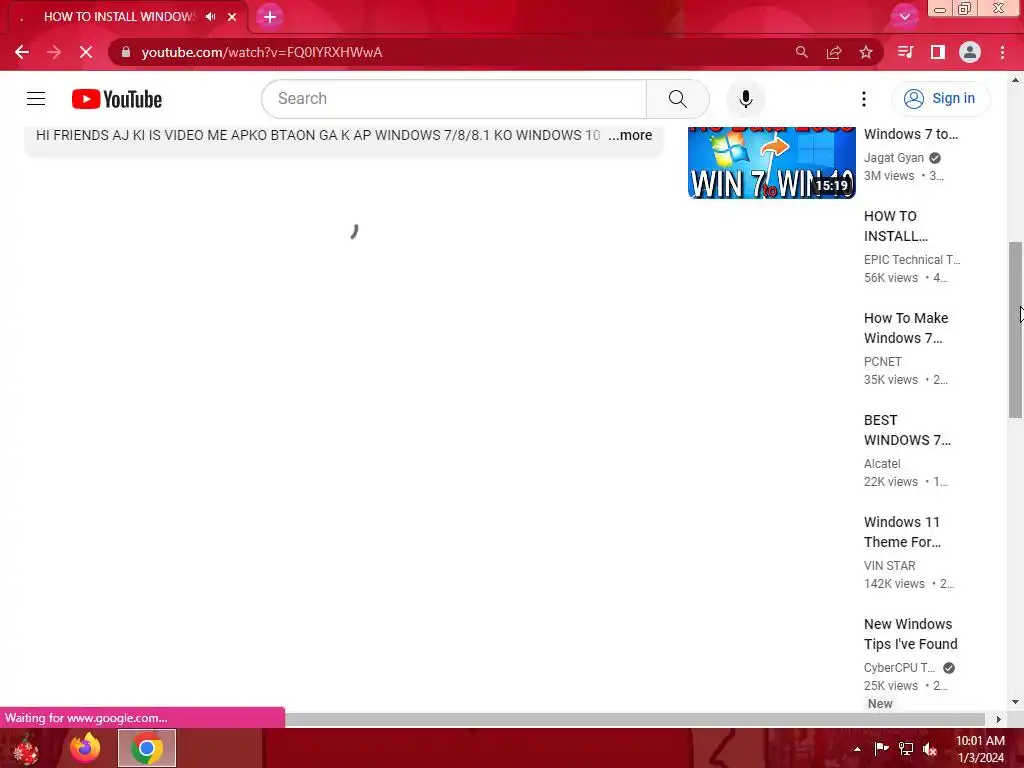The width and height of the screenshot is (1024, 768).
Task: View site info via lock icon
Action: [126, 52]
